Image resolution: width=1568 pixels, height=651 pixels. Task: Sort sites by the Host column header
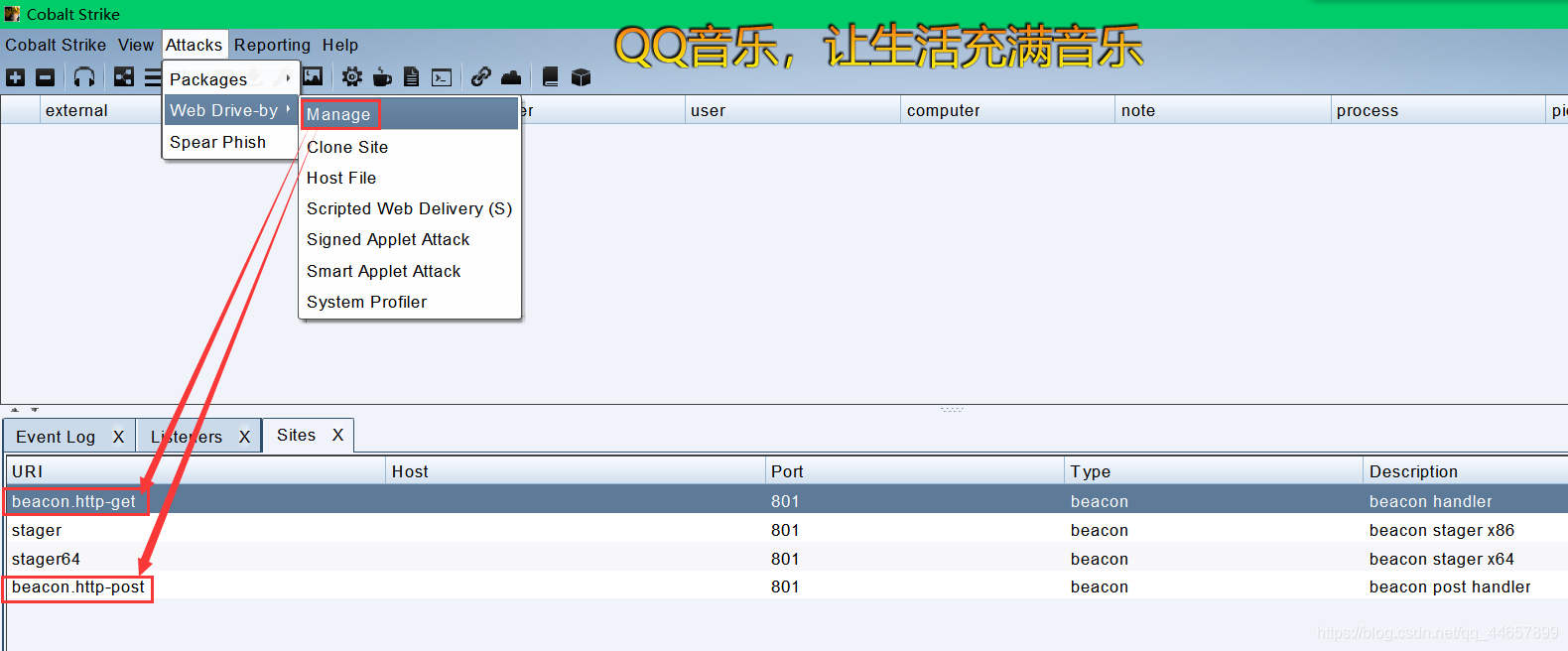[576, 471]
